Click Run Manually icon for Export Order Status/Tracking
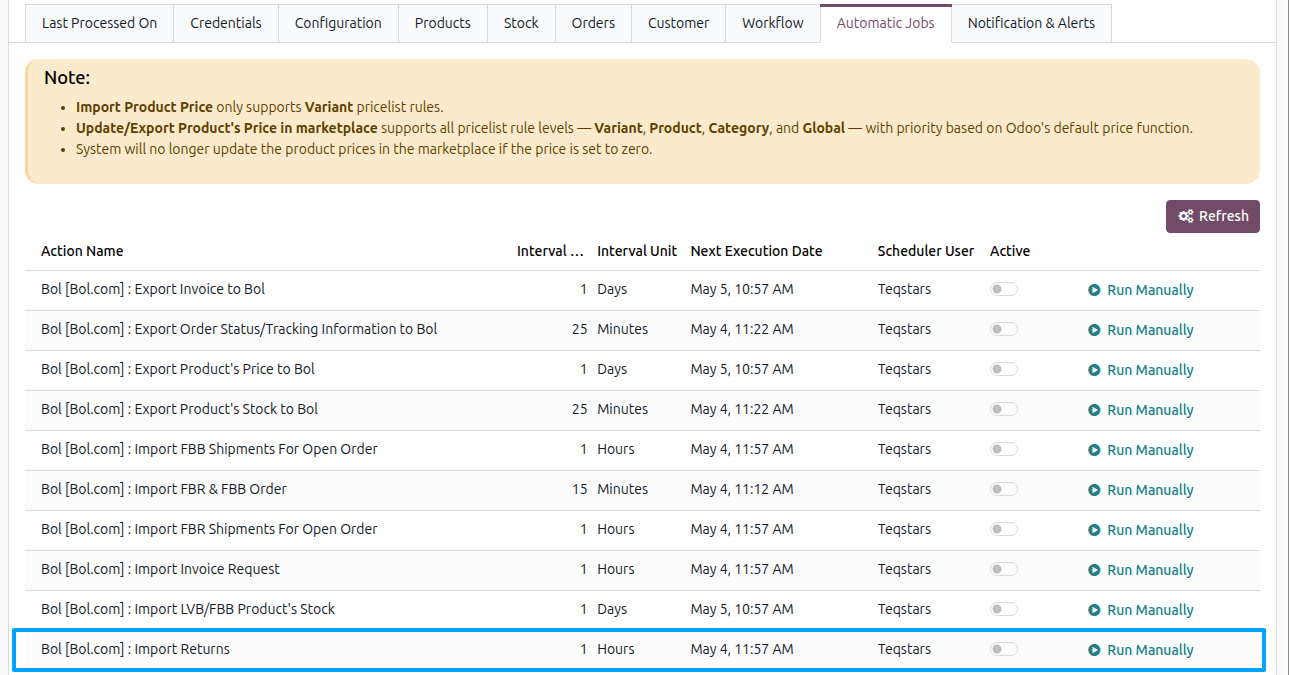The height and width of the screenshot is (675, 1289). (x=1094, y=330)
